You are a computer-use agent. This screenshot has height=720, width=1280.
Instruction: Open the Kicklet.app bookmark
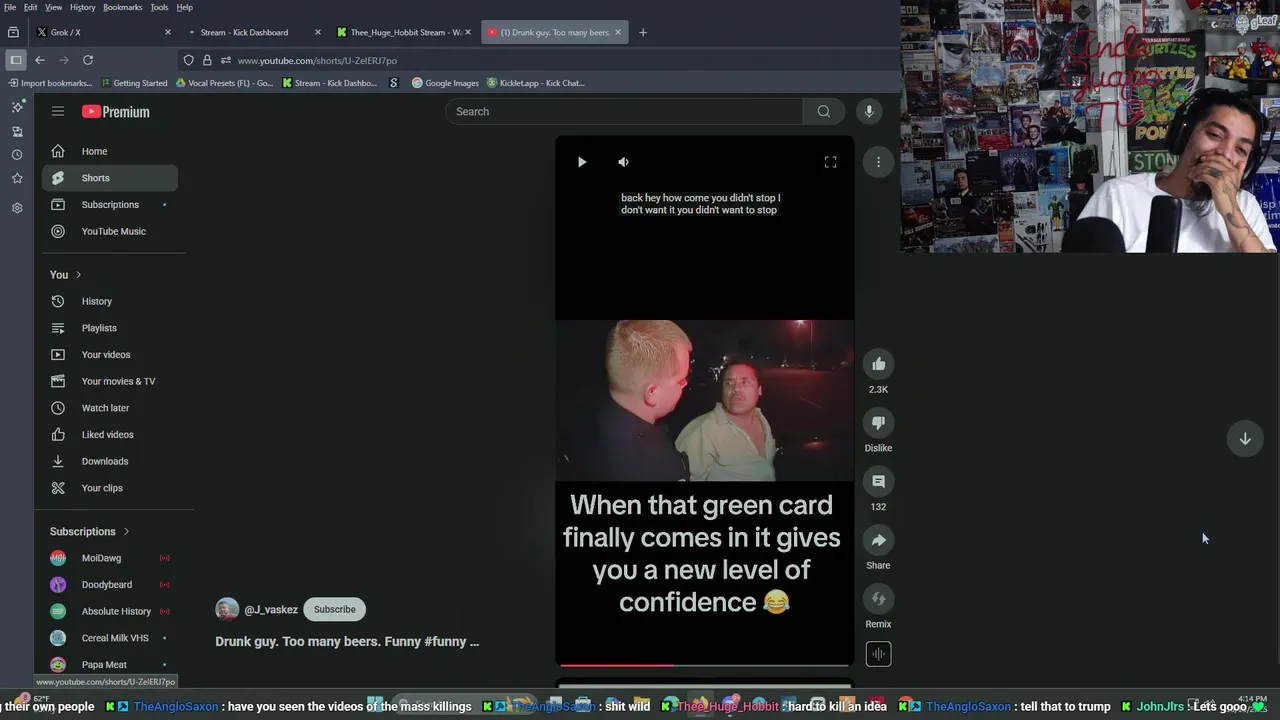536,83
